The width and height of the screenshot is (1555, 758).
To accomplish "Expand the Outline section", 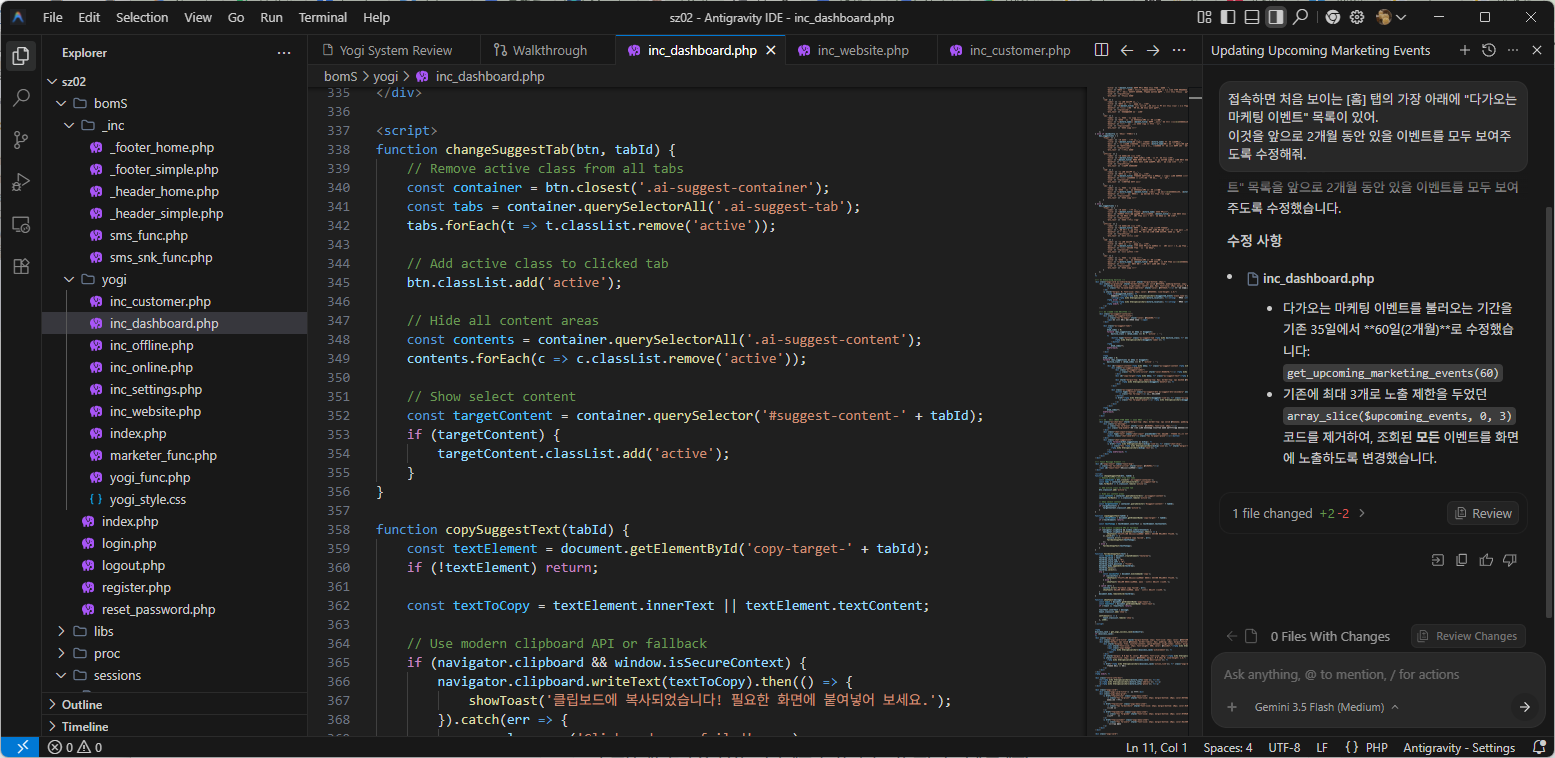I will 174,704.
